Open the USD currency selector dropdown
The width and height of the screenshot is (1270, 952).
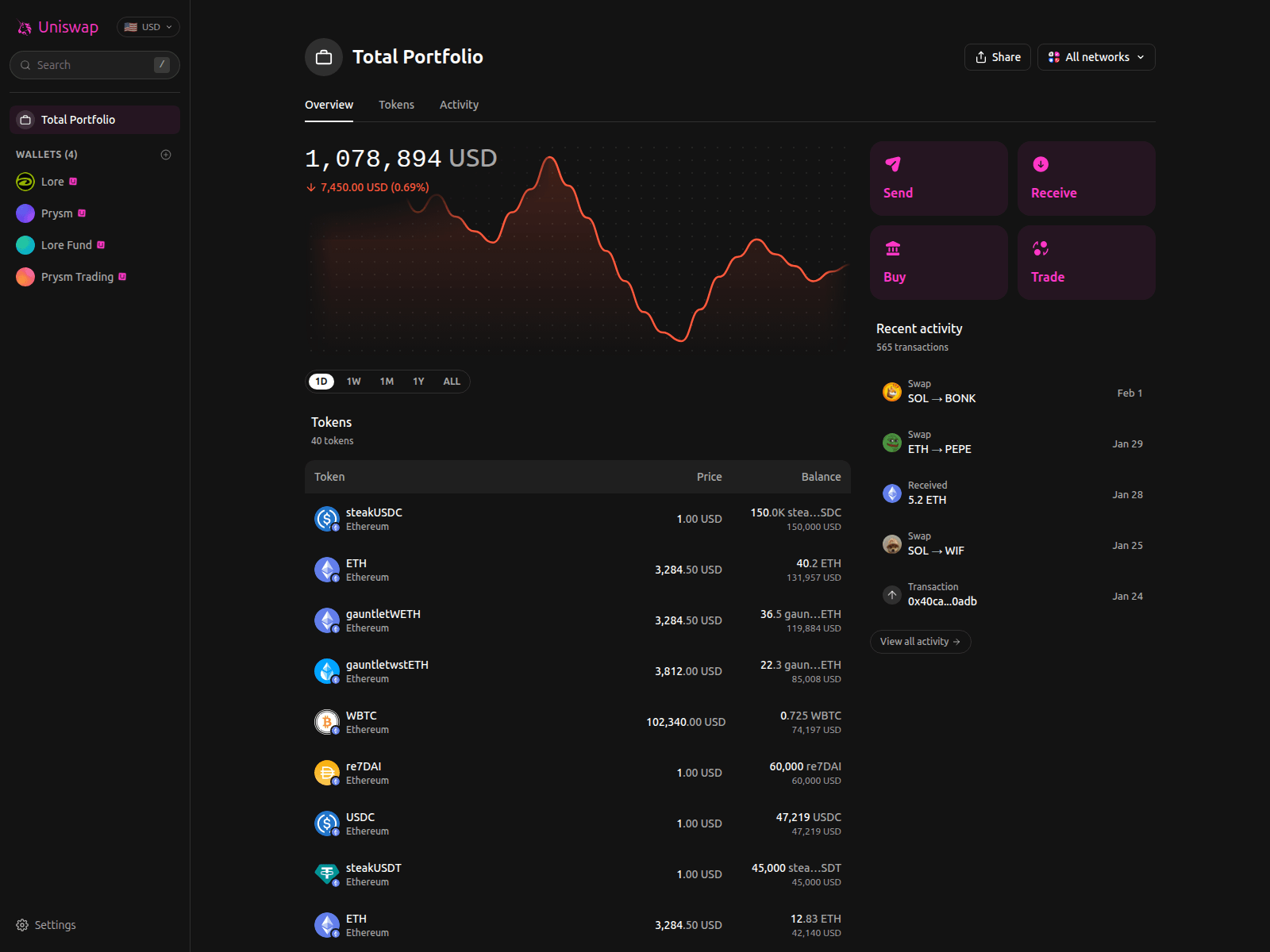(x=148, y=27)
